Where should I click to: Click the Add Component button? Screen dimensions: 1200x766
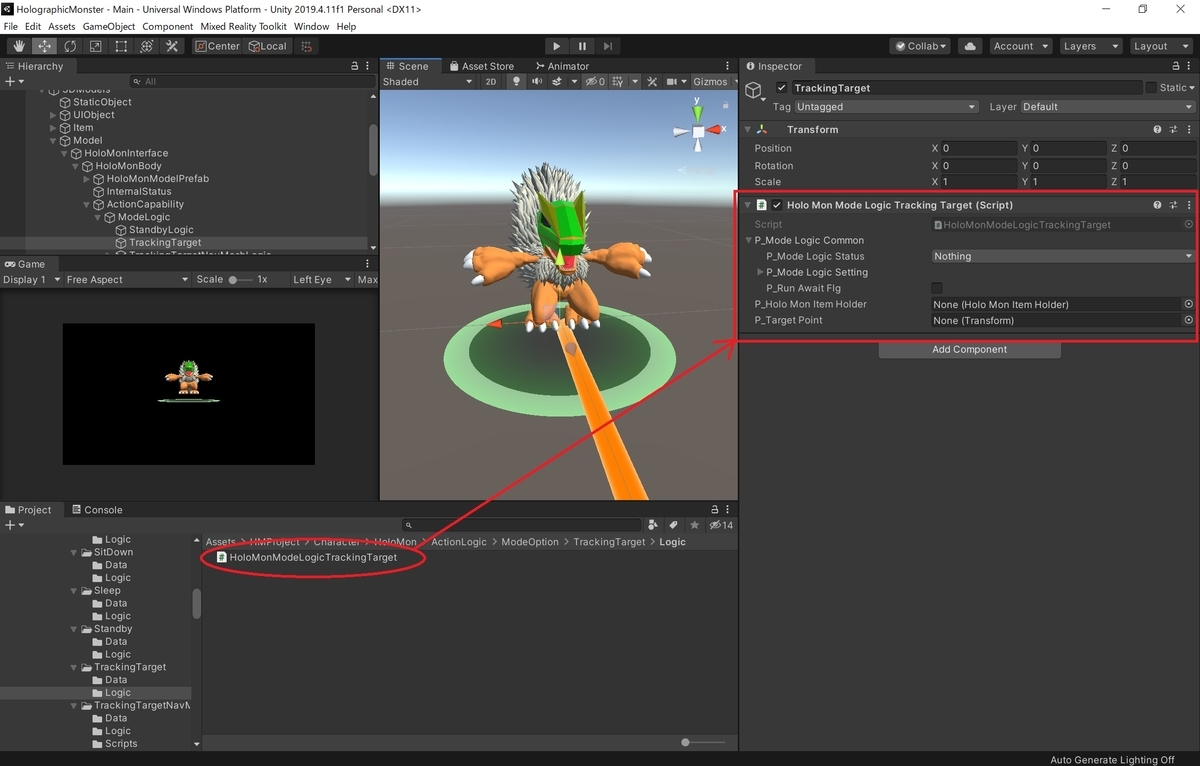click(969, 350)
